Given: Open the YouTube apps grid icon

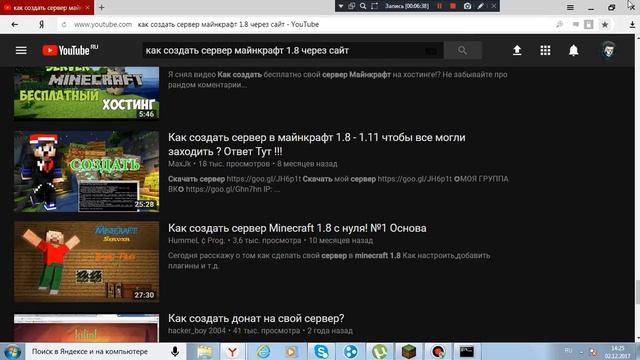Looking at the screenshot, I should pyautogui.click(x=545, y=50).
